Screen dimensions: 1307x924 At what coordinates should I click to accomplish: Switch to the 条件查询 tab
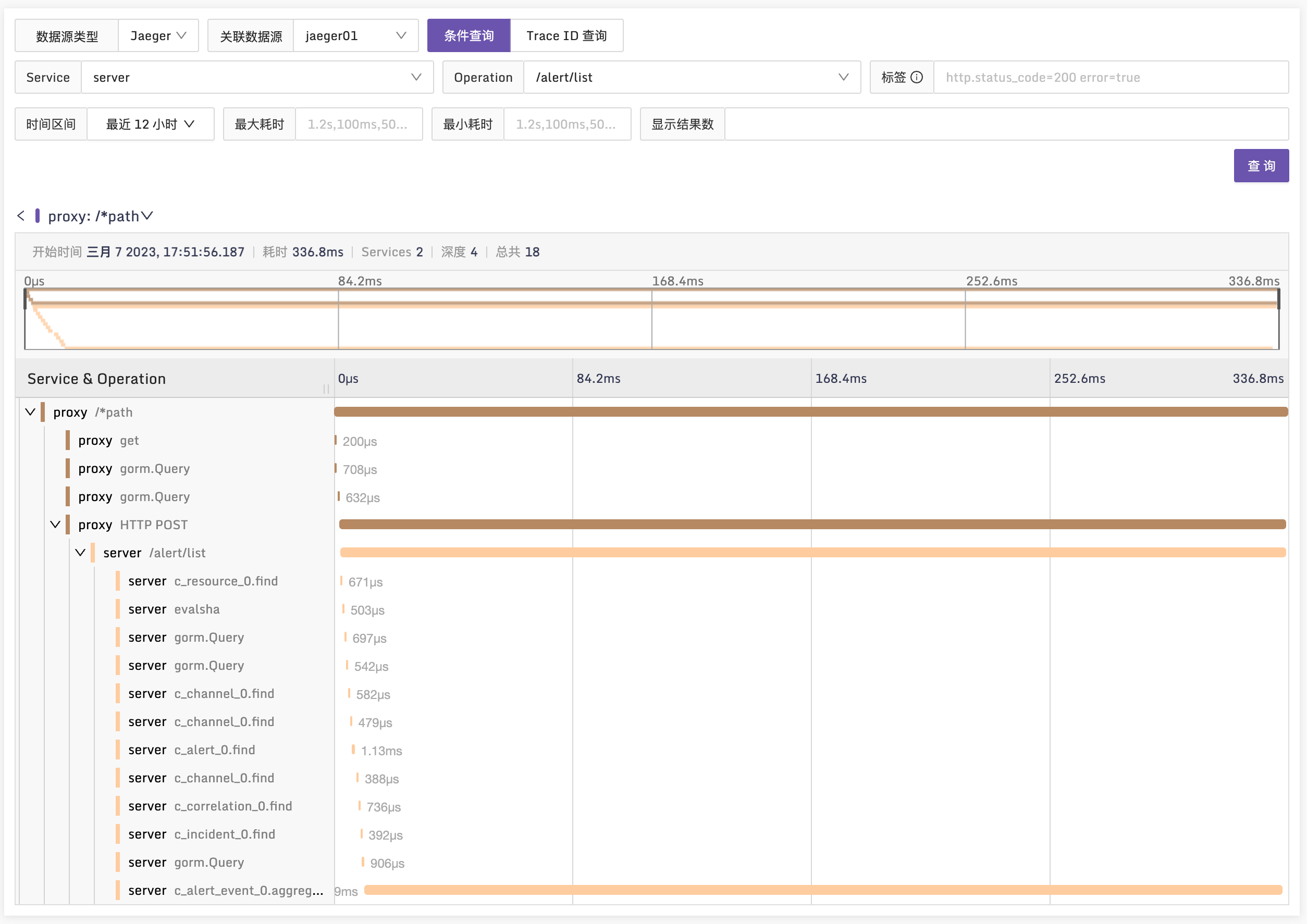click(468, 36)
